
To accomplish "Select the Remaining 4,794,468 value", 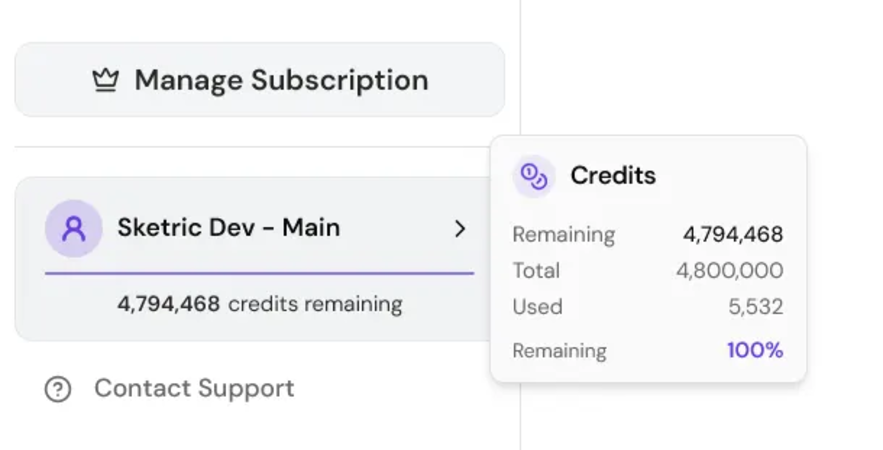I will (733, 234).
